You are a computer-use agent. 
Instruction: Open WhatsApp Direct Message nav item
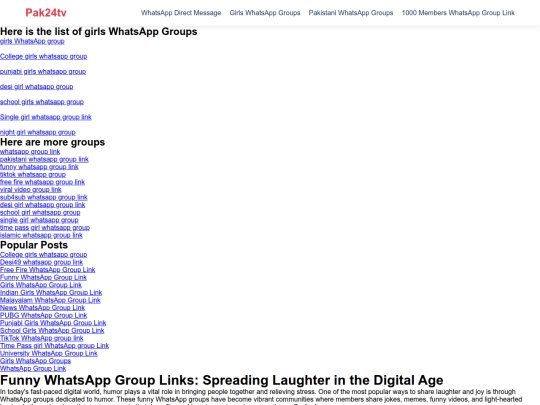coord(181,13)
